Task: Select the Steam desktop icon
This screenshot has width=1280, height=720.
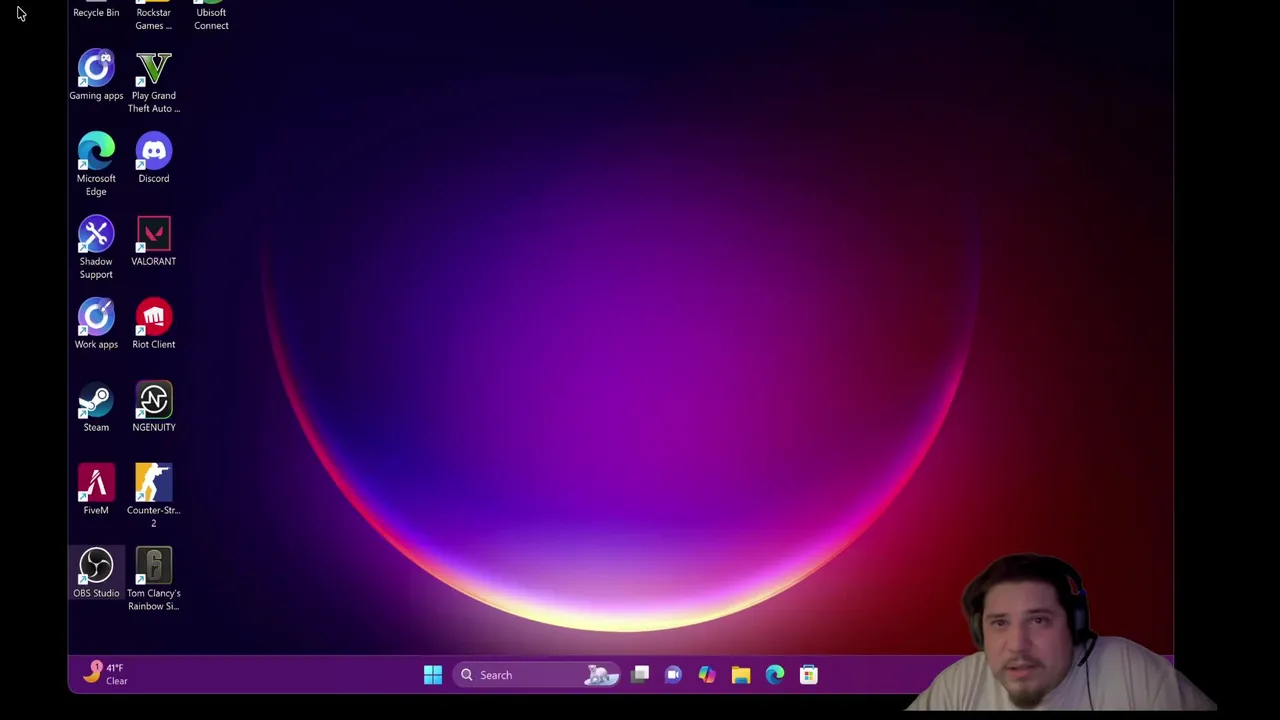Action: click(x=96, y=407)
